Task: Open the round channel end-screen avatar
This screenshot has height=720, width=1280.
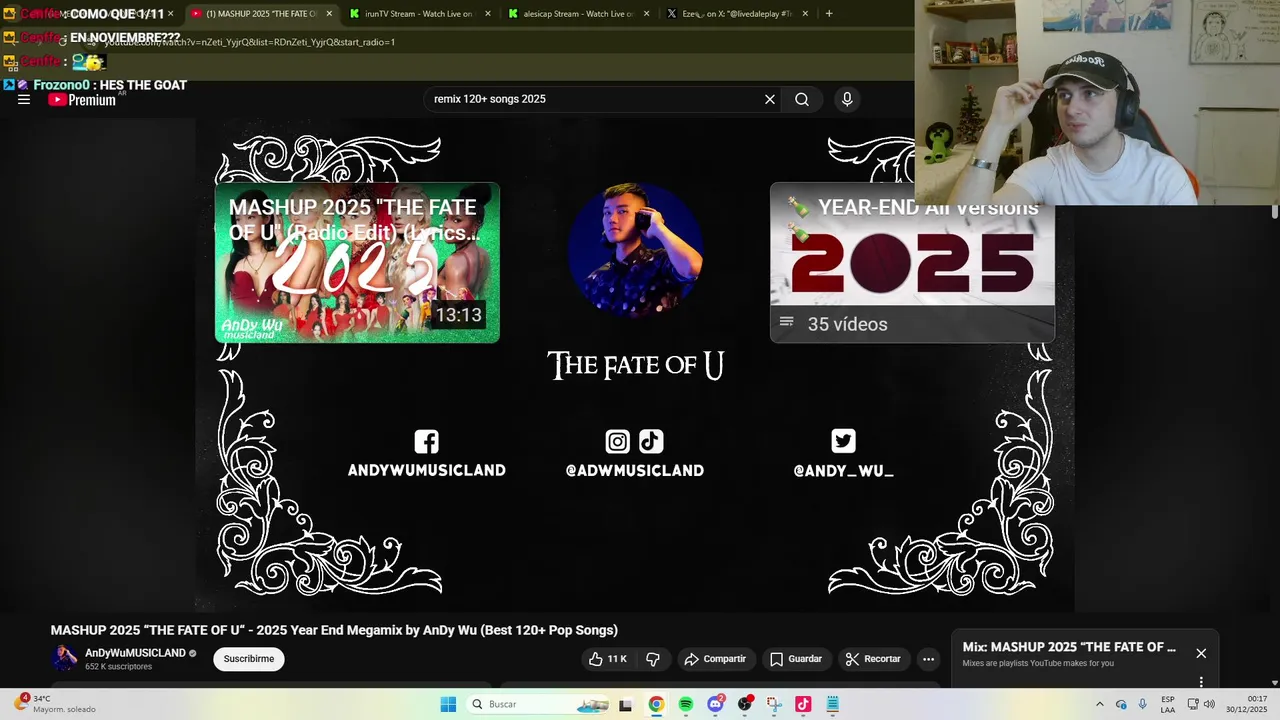Action: pyautogui.click(x=635, y=250)
